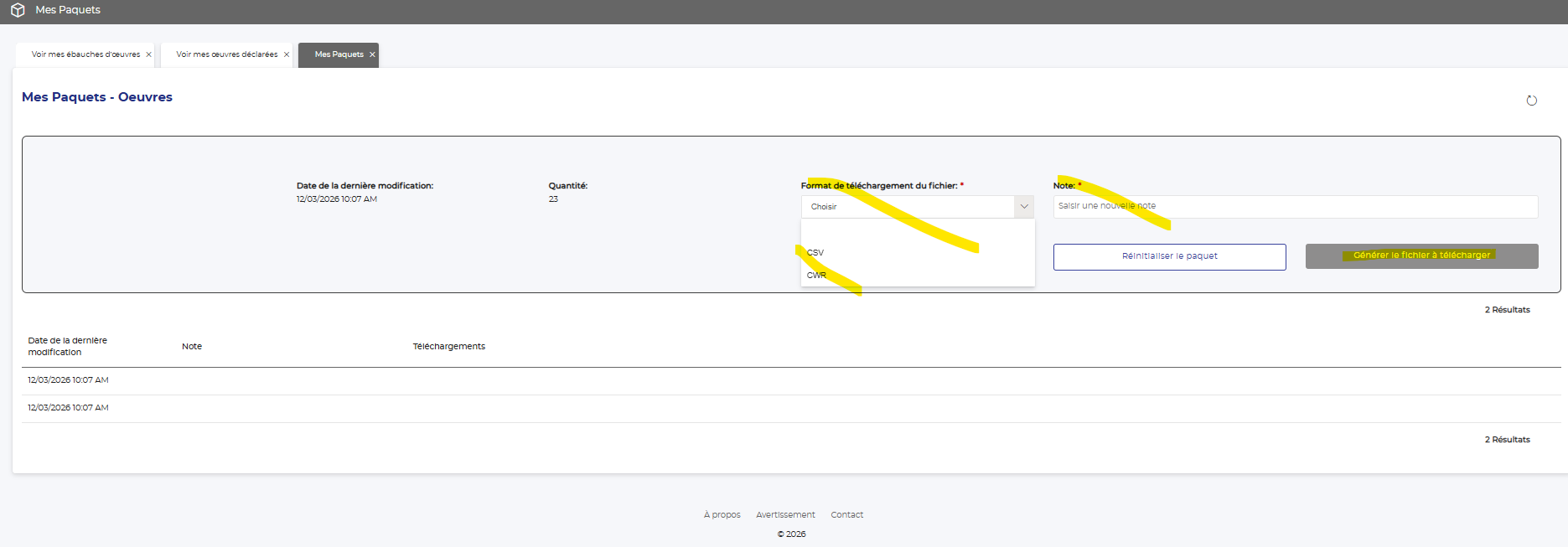The image size is (1568, 547).
Task: Open the Voir mes œuvres déclarées tab
Action: tap(226, 54)
